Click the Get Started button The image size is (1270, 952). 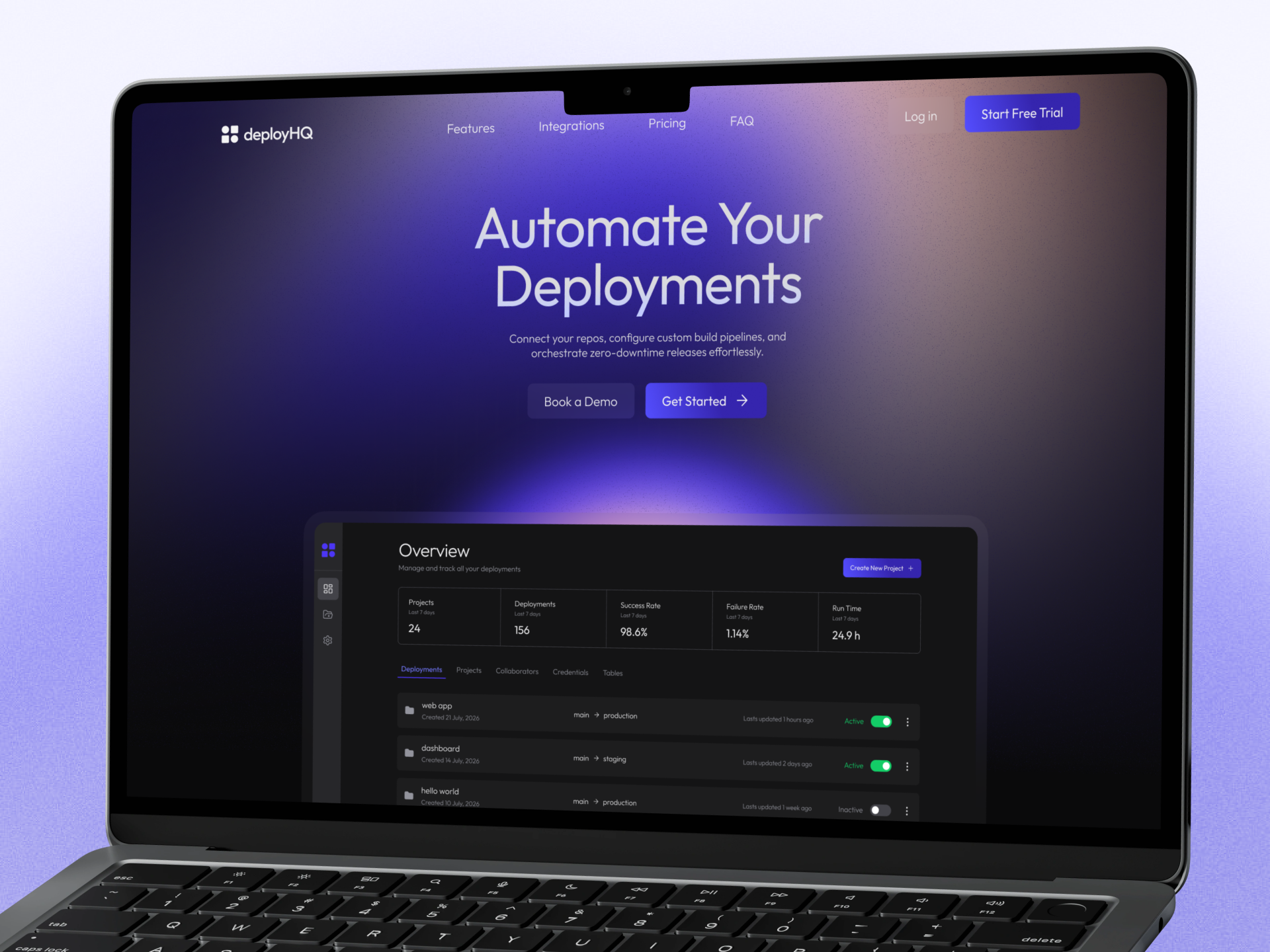tap(706, 401)
